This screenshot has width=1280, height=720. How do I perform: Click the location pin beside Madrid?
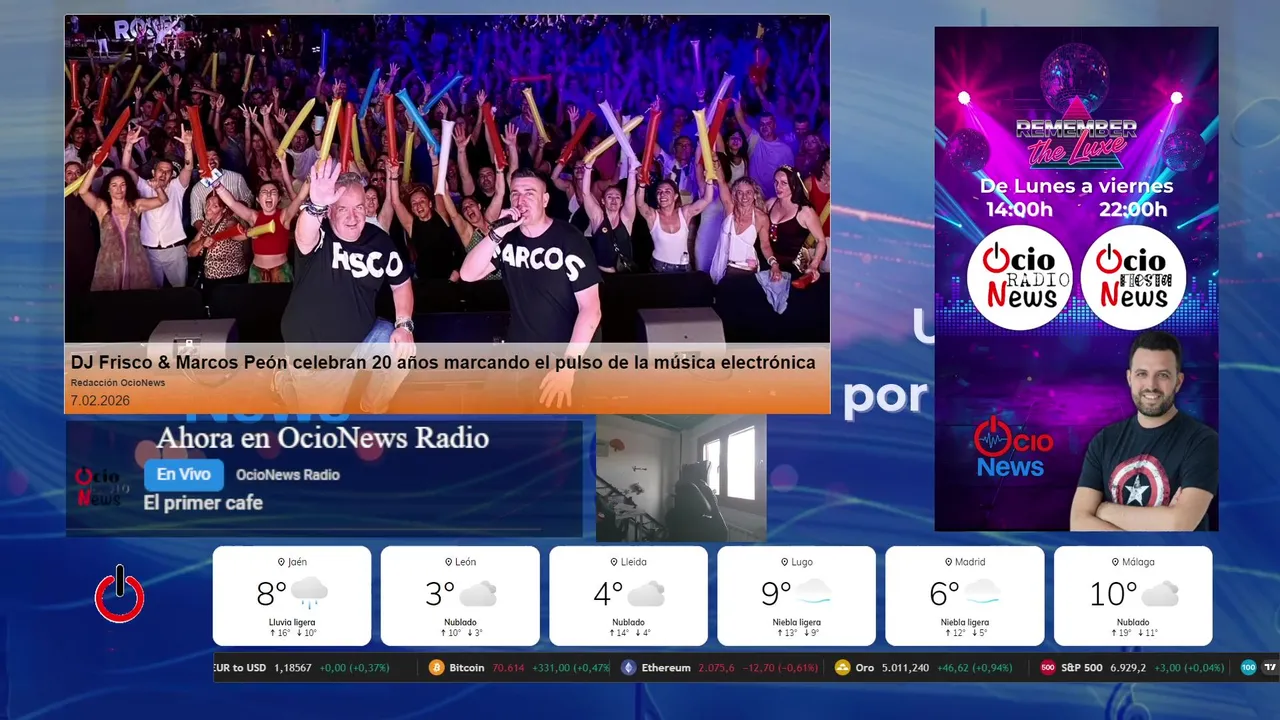(x=948, y=562)
